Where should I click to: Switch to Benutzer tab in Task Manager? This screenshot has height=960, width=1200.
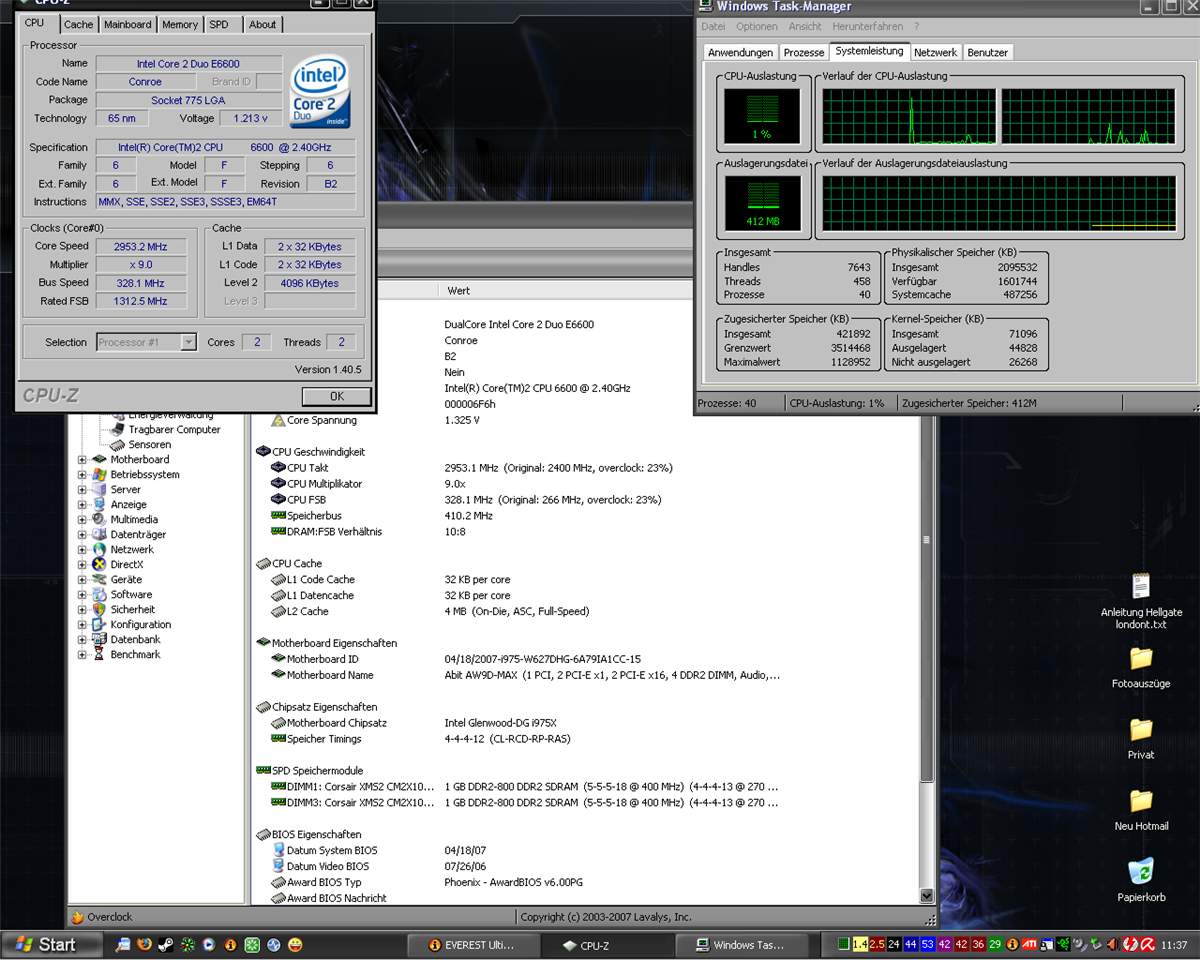(x=988, y=52)
